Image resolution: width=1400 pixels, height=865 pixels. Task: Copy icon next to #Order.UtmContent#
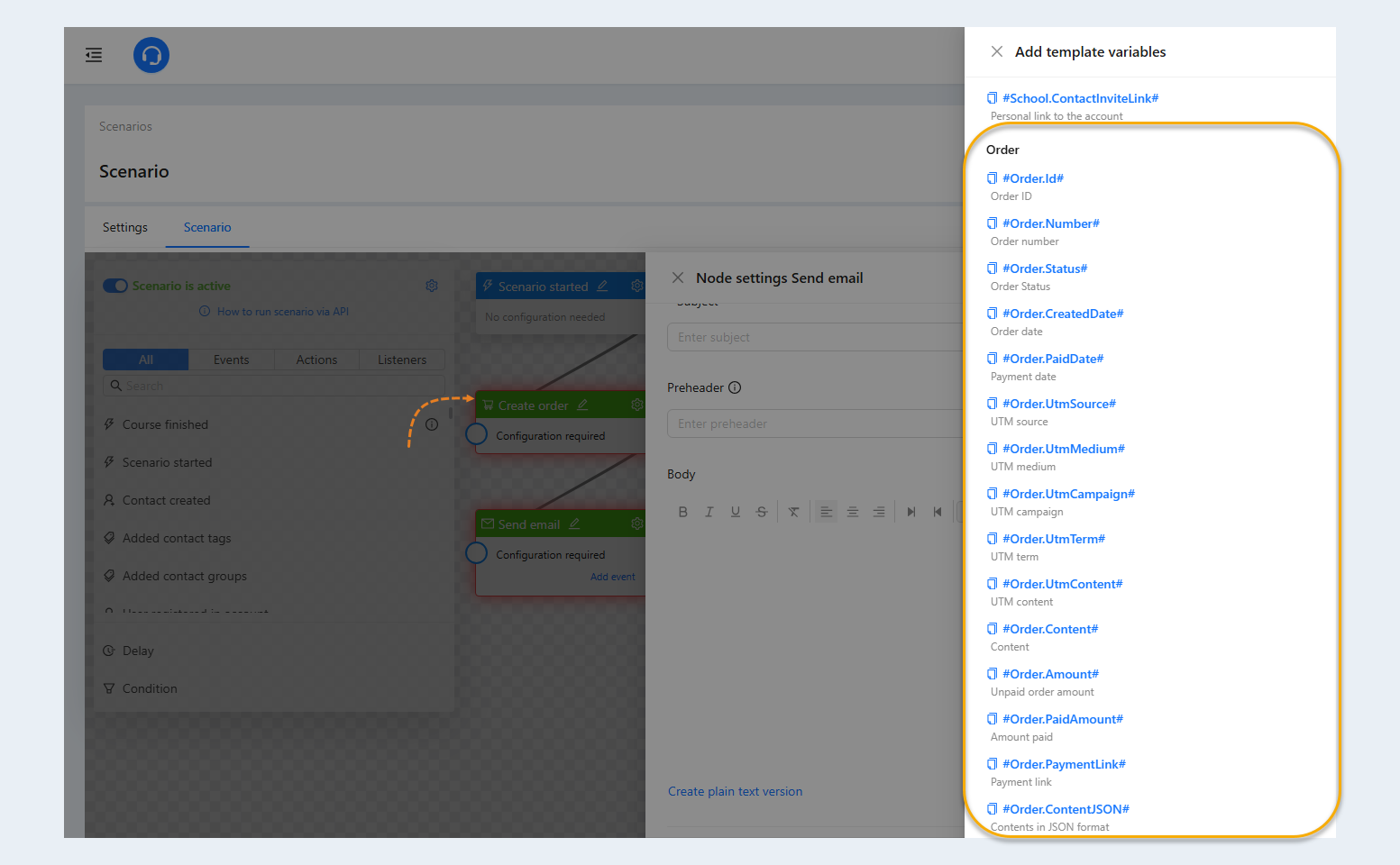pos(993,584)
